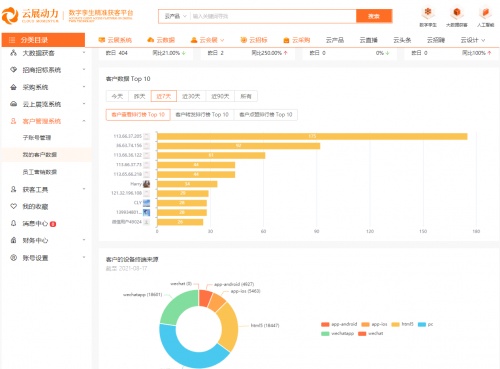Click the 账号设置 gear icon
500x369 pixels.
13,258
